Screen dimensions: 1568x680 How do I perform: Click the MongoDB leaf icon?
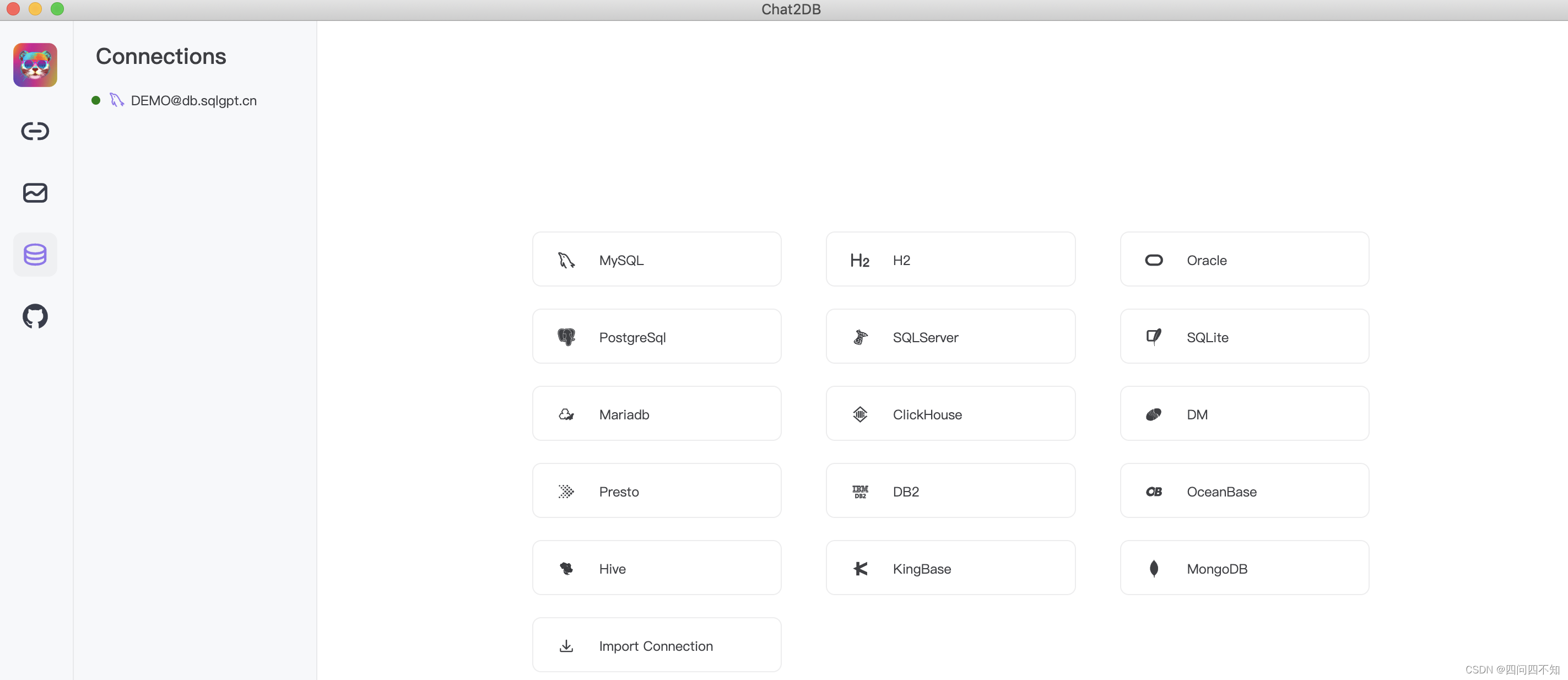(1154, 569)
